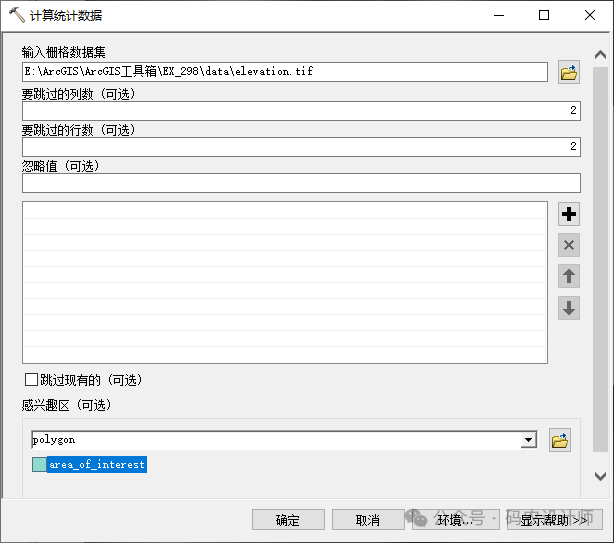Click the teal area_of_interest color swatch
Image resolution: width=614 pixels, height=543 pixels.
coord(39,465)
